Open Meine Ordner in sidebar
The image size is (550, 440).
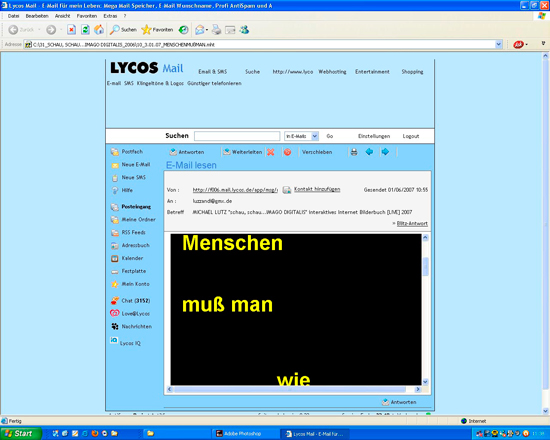133,220
